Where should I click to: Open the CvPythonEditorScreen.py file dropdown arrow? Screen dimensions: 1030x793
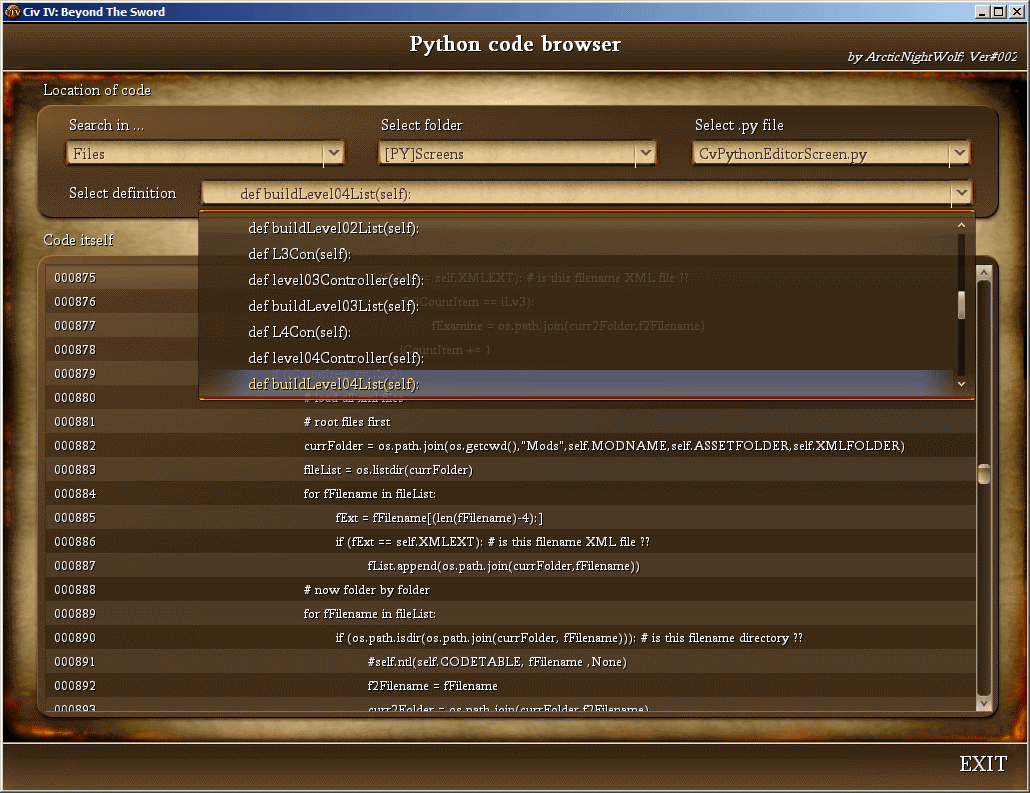coord(959,154)
